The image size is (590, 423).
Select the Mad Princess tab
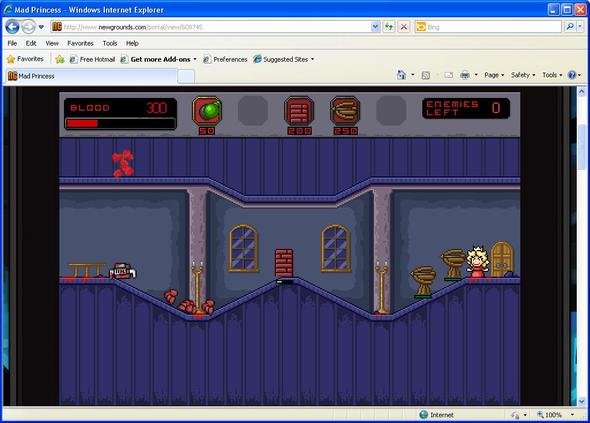(90, 76)
